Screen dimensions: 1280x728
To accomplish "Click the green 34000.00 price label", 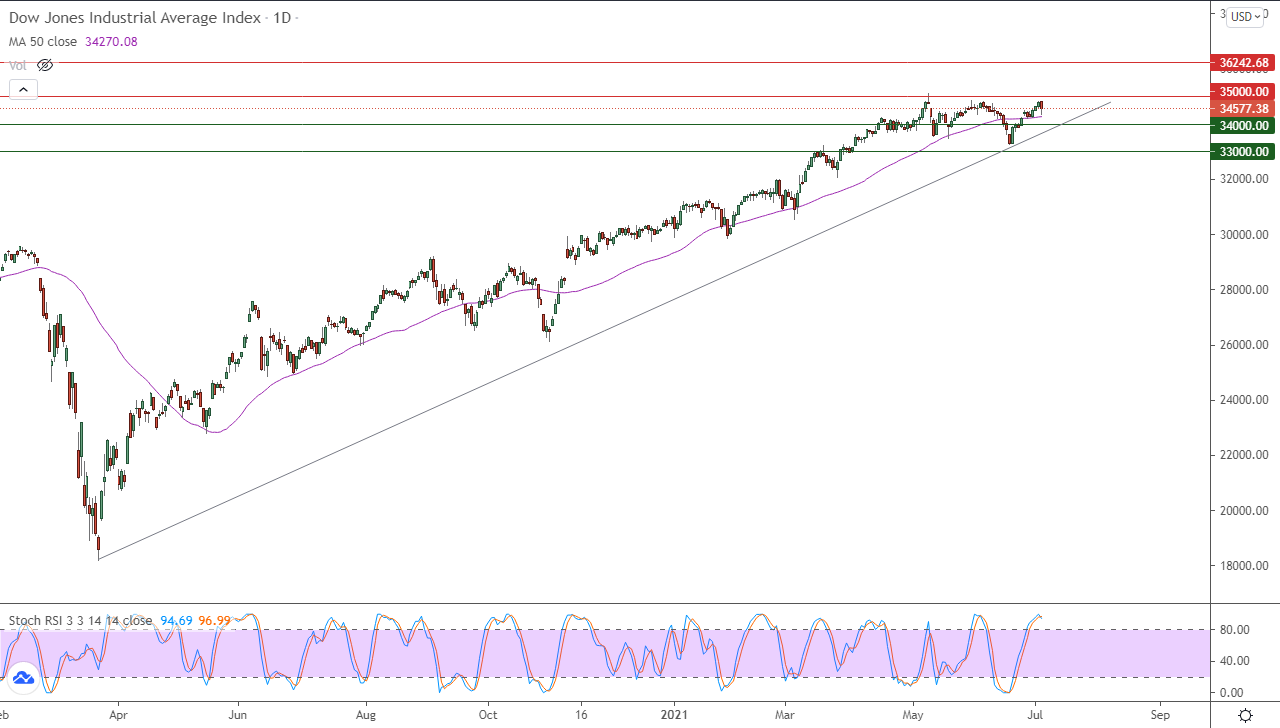I will click(x=1244, y=126).
